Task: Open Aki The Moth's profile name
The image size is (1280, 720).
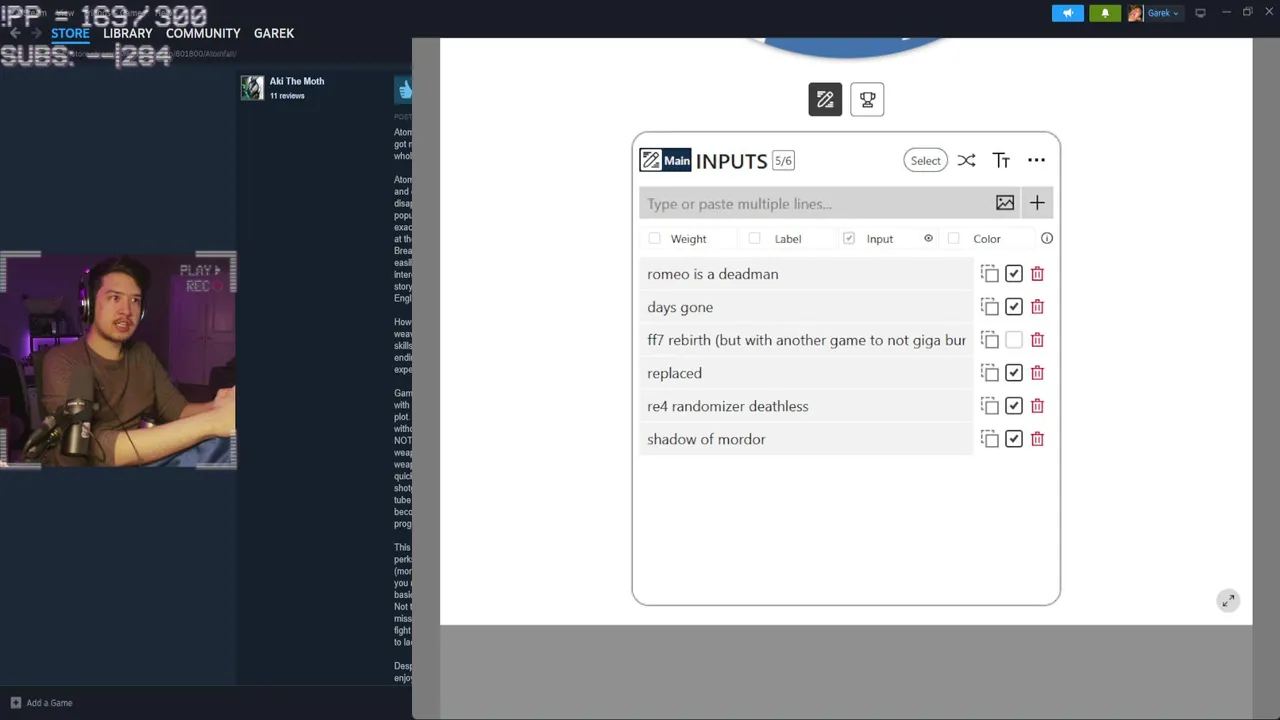Action: pos(297,81)
